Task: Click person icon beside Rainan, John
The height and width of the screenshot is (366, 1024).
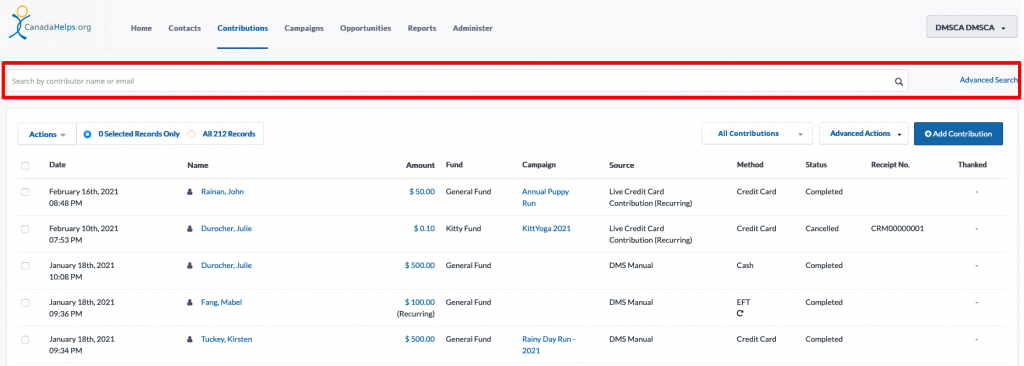Action: (x=190, y=192)
